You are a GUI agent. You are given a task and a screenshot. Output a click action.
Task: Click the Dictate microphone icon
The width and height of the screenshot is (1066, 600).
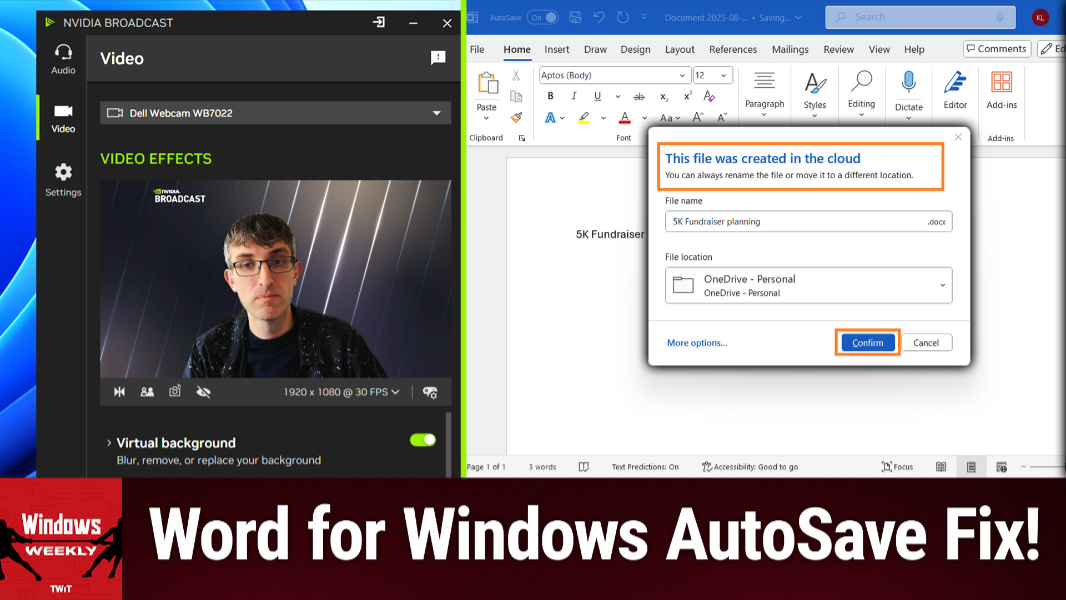908,83
